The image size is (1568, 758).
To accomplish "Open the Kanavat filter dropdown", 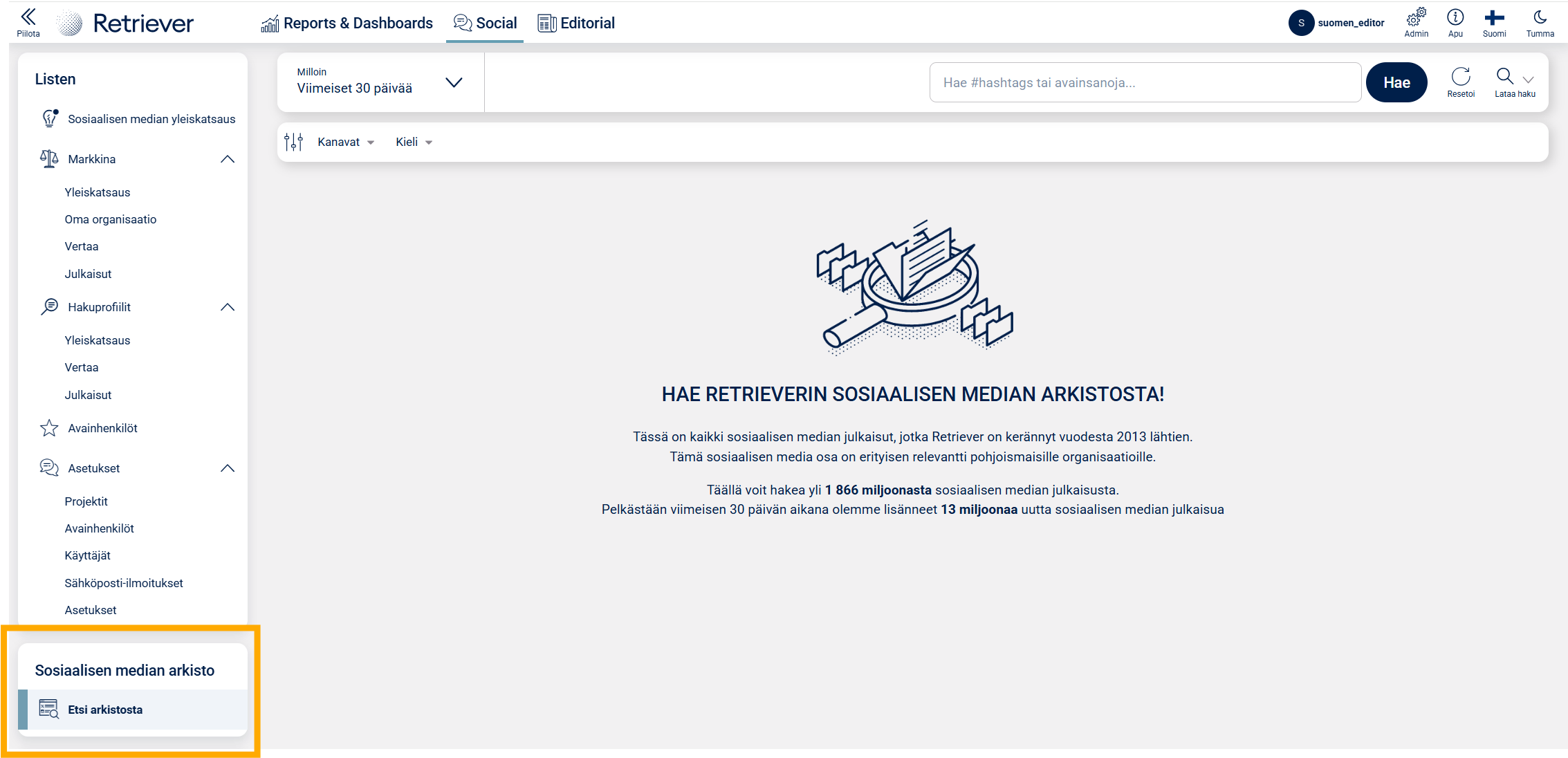I will [346, 142].
